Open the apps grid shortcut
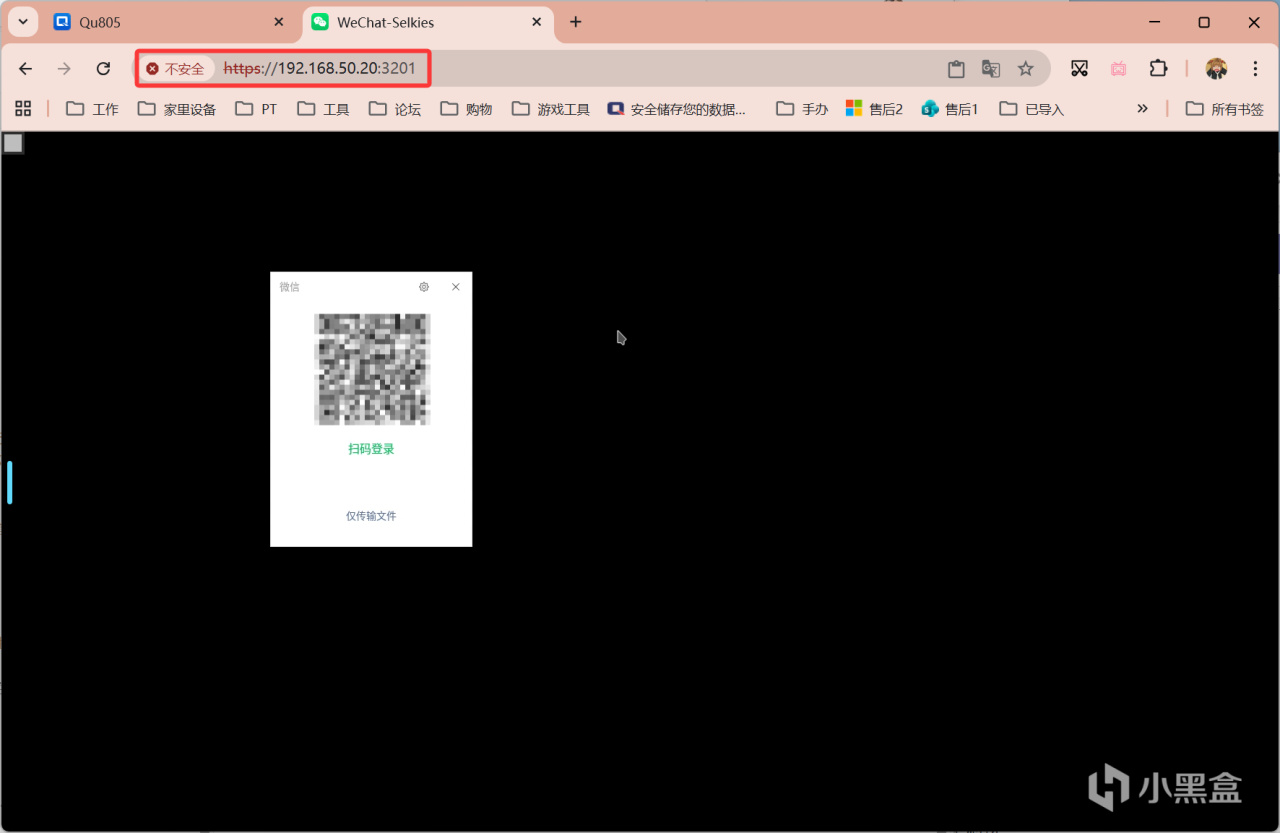This screenshot has width=1280, height=833. 23,109
